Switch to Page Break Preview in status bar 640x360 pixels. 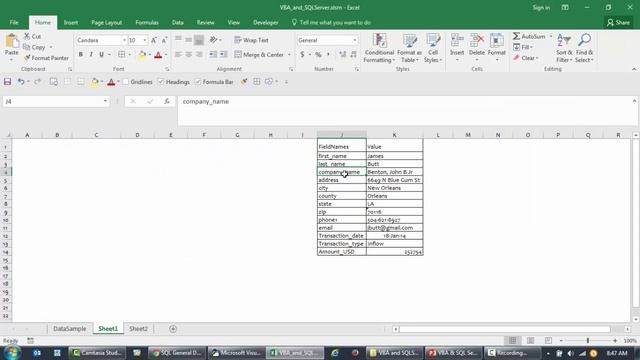(548, 340)
